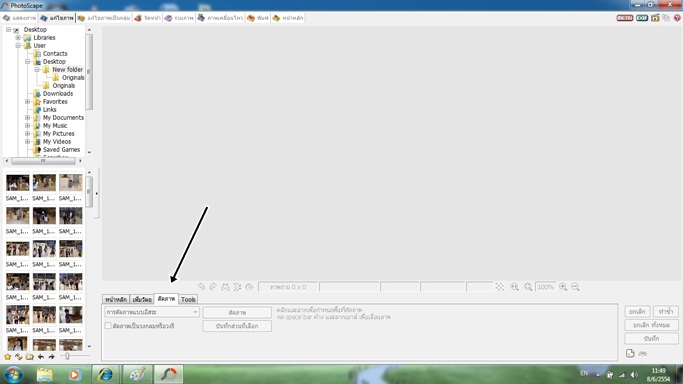Switch to the Tools tab
This screenshot has height=384, width=683.
coord(188,299)
